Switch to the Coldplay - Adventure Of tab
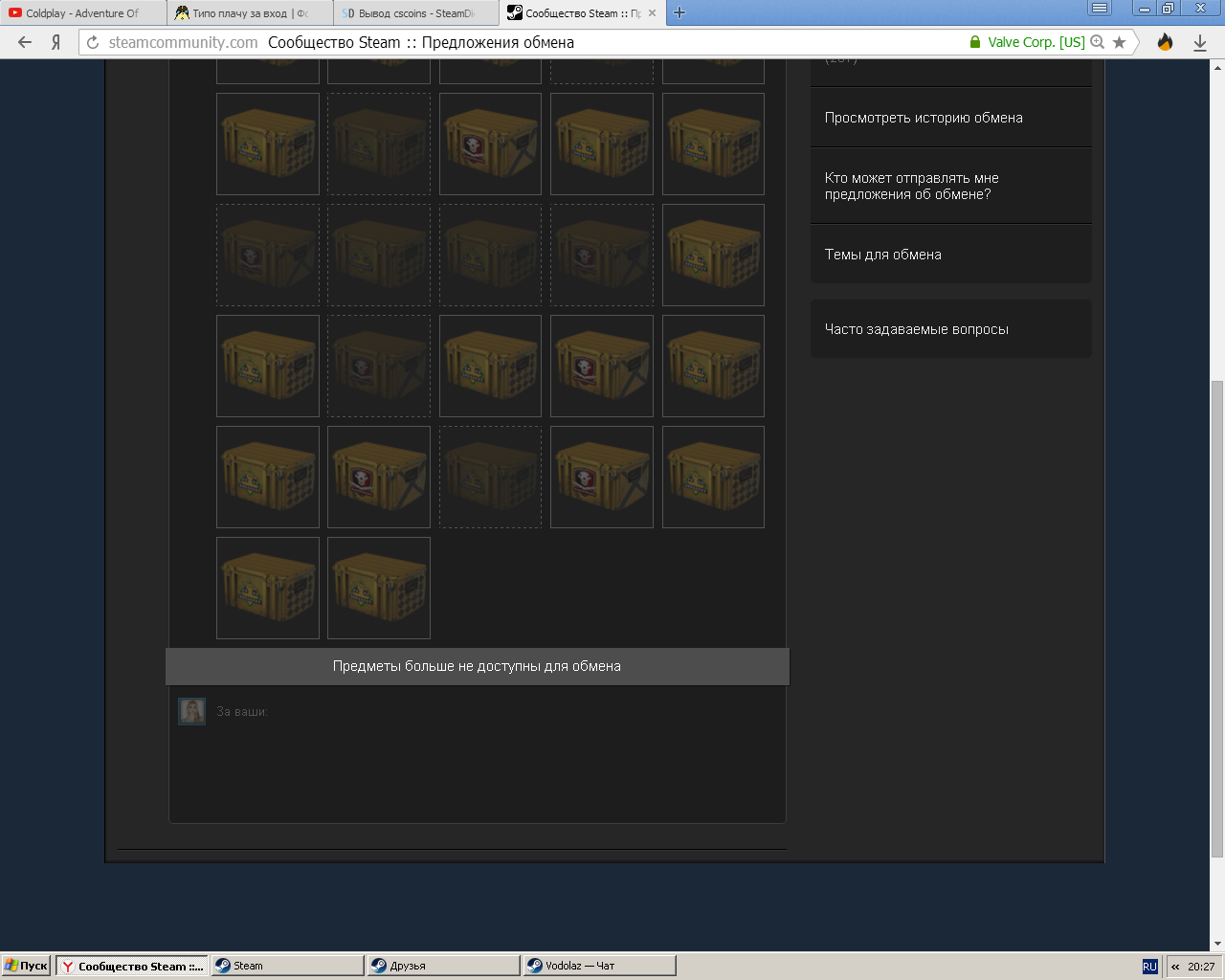The height and width of the screenshot is (980, 1225). tap(83, 13)
